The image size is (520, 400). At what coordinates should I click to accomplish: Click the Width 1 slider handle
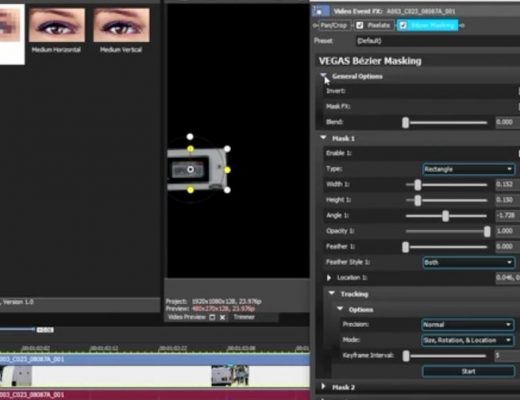(418, 185)
